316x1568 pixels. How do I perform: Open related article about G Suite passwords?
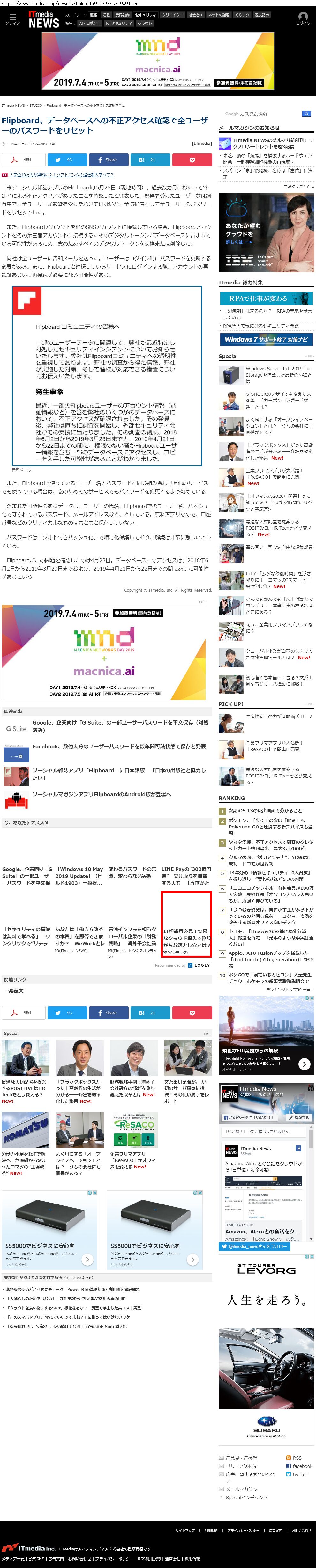pos(121,725)
